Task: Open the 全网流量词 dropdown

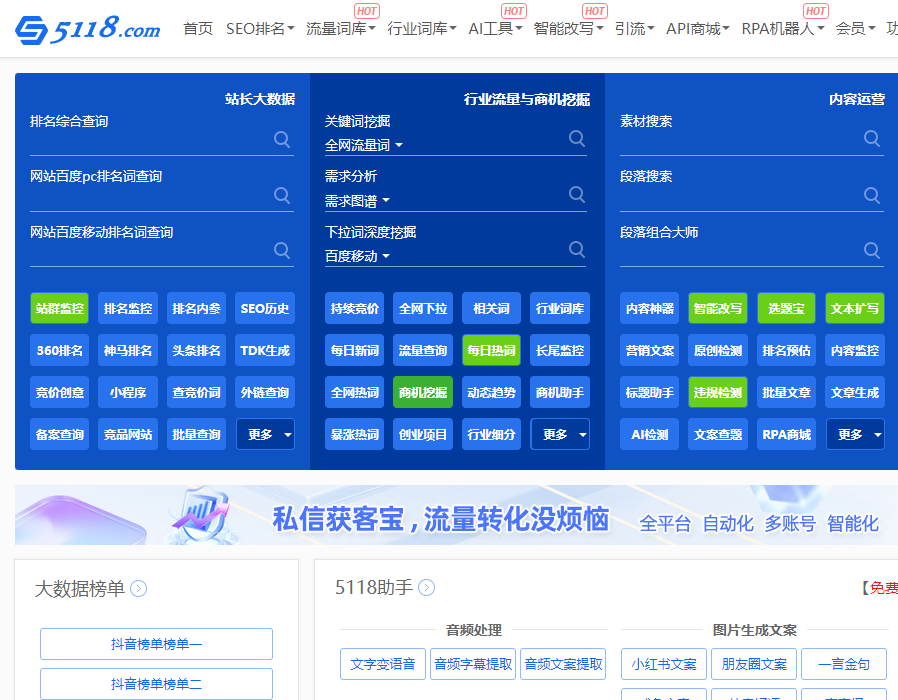Action: (364, 145)
